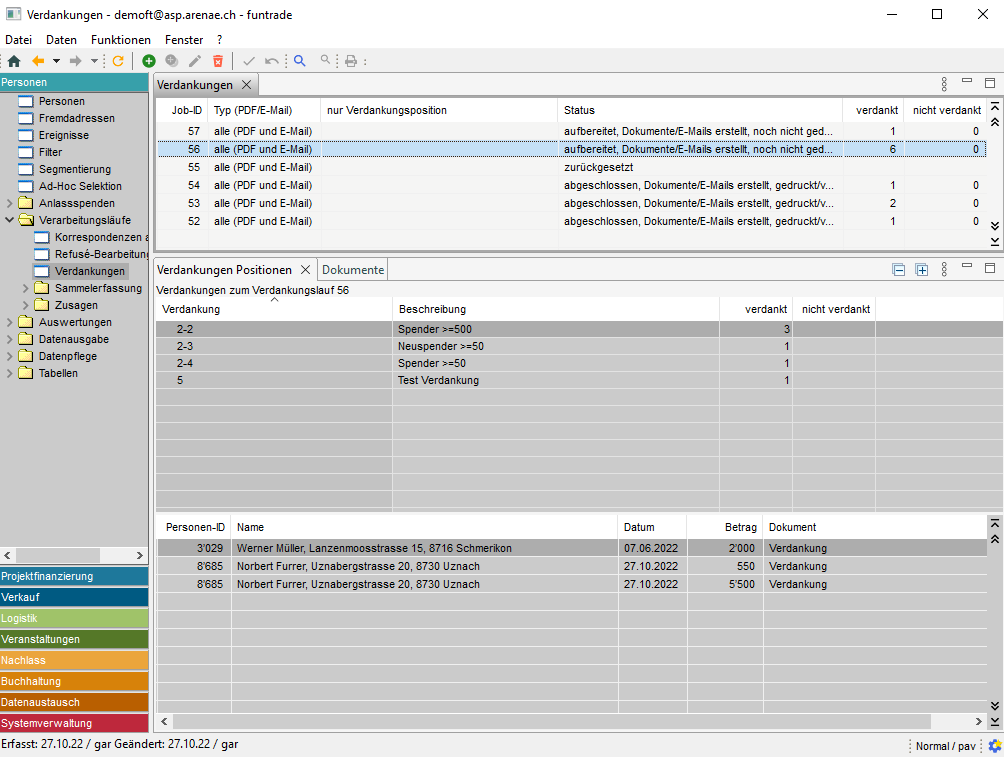Switch to the Dokumente tab
This screenshot has height=757, width=1004.
point(352,270)
